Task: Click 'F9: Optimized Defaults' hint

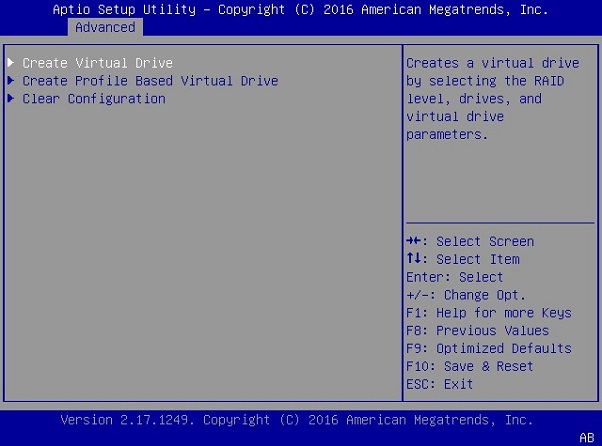Action: (489, 348)
